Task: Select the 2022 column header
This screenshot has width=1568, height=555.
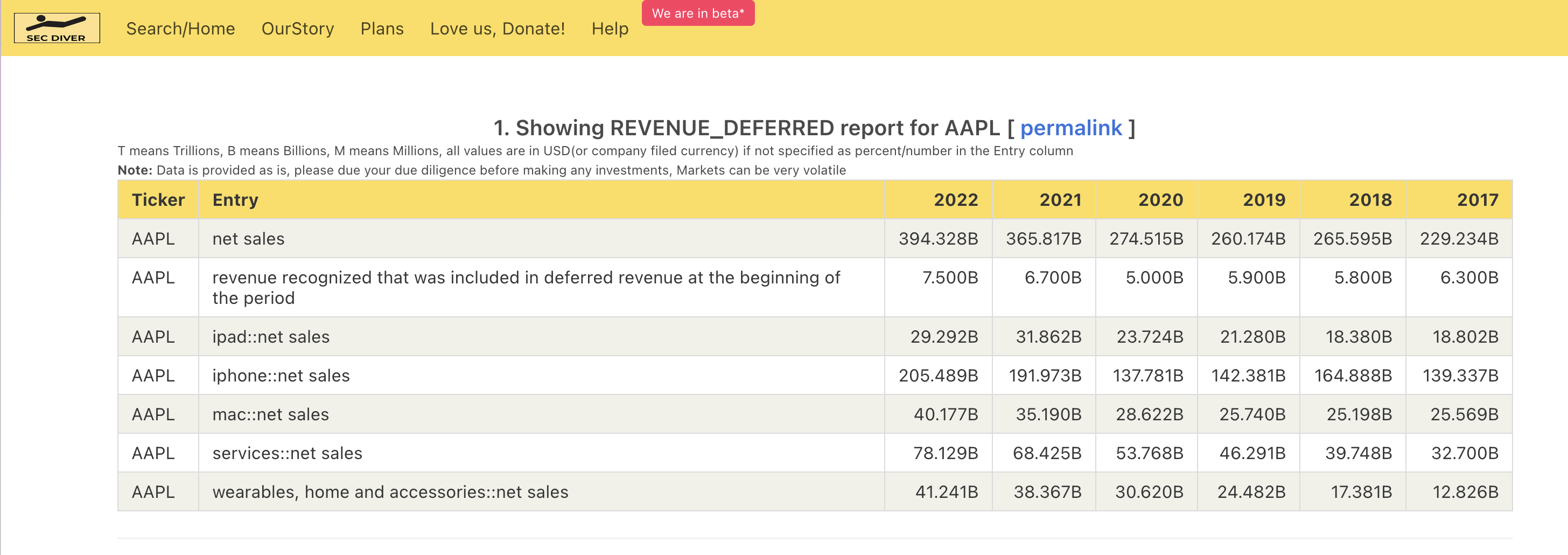Action: click(955, 200)
